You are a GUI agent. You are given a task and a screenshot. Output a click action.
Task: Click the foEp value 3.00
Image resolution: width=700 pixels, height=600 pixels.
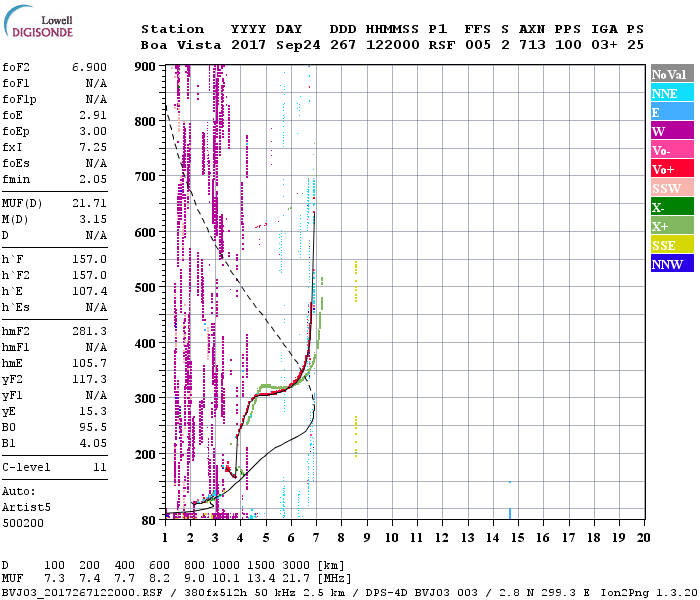point(93,131)
